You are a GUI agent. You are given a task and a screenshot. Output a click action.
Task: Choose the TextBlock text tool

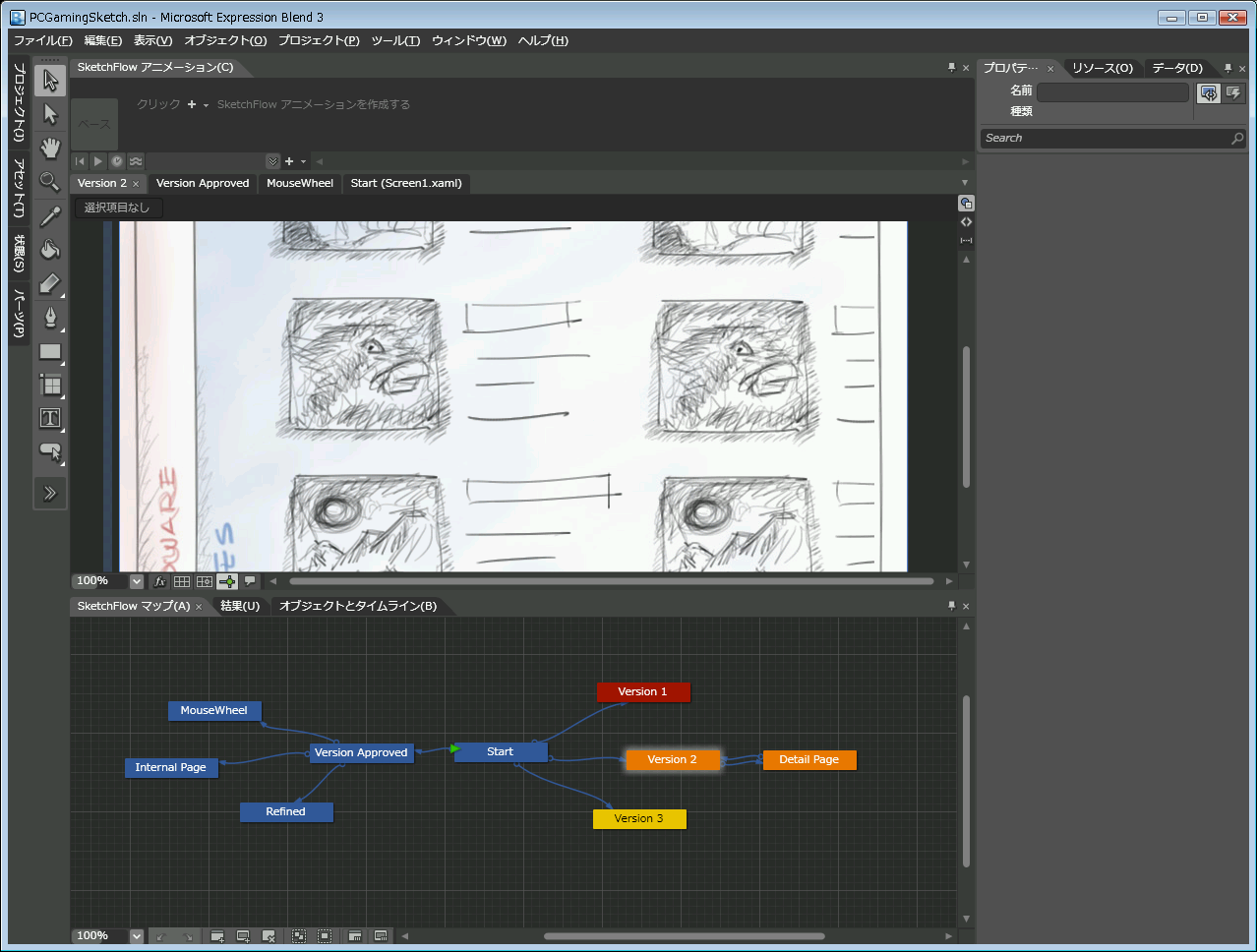click(50, 418)
